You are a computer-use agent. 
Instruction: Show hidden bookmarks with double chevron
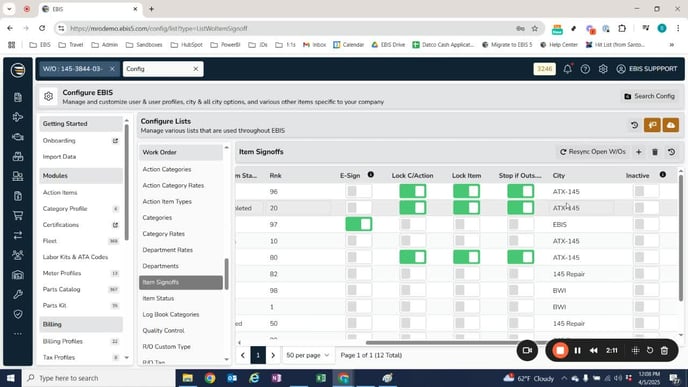click(x=671, y=45)
